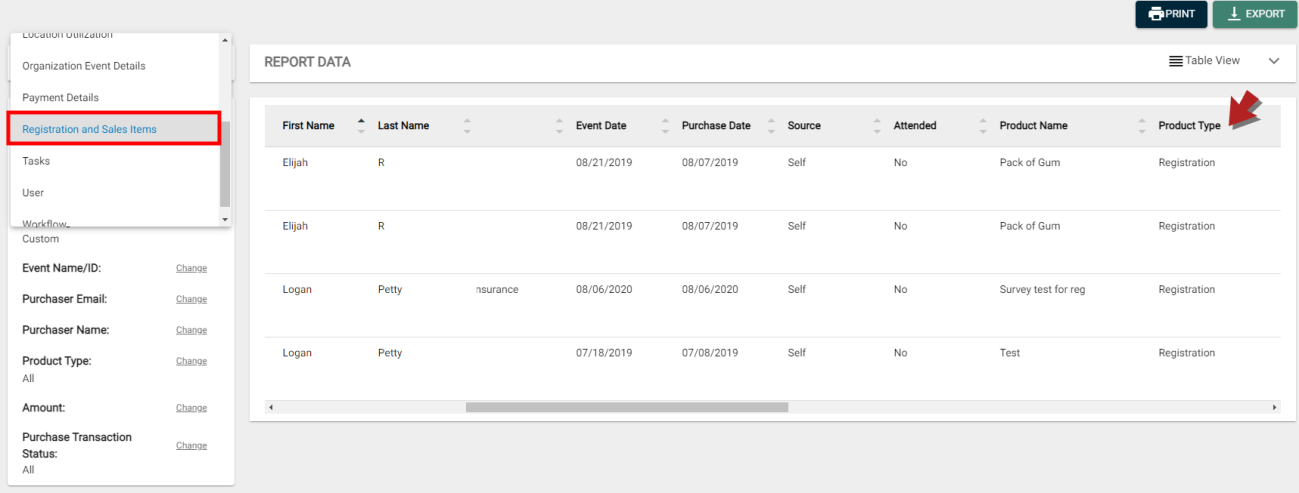Click the Survey test for reg cell
1299x493 pixels.
point(1042,289)
